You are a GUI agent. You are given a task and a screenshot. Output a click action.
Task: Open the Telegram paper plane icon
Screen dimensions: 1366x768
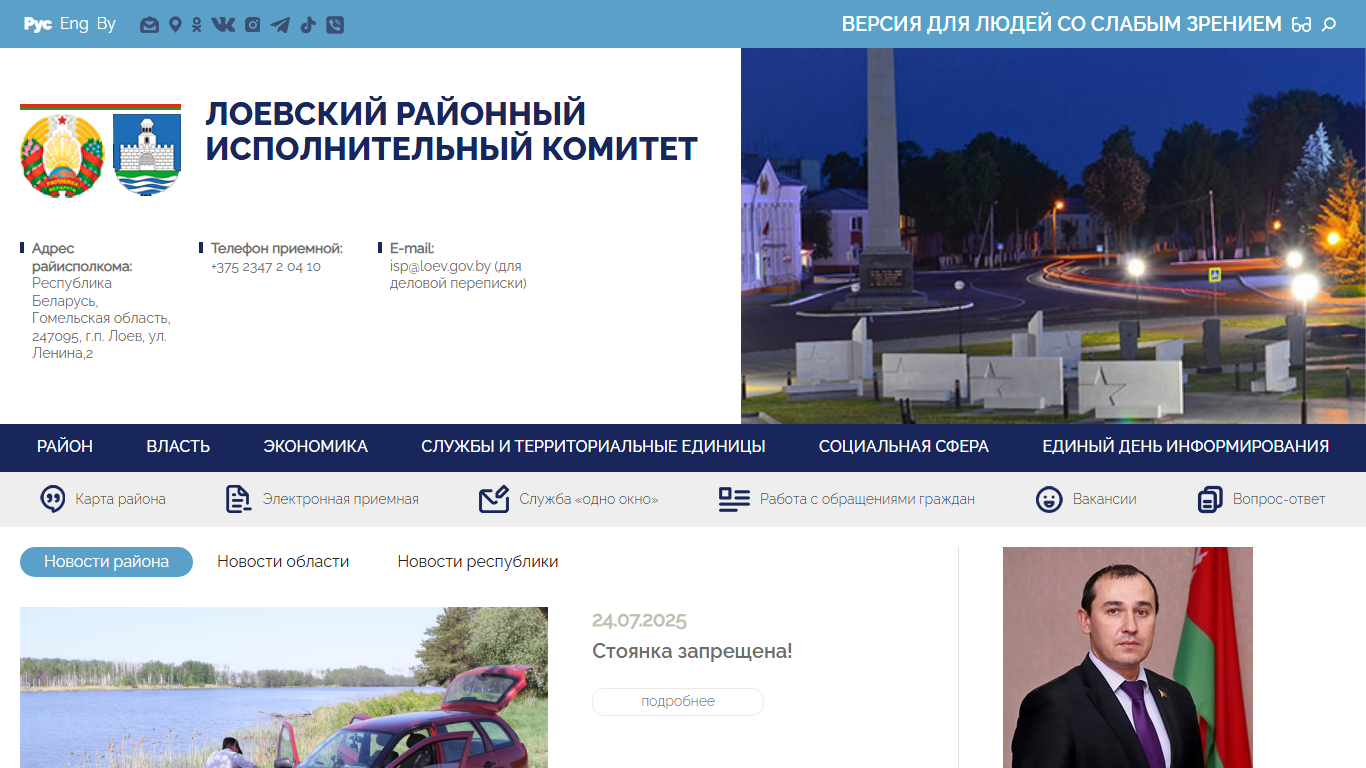(280, 25)
